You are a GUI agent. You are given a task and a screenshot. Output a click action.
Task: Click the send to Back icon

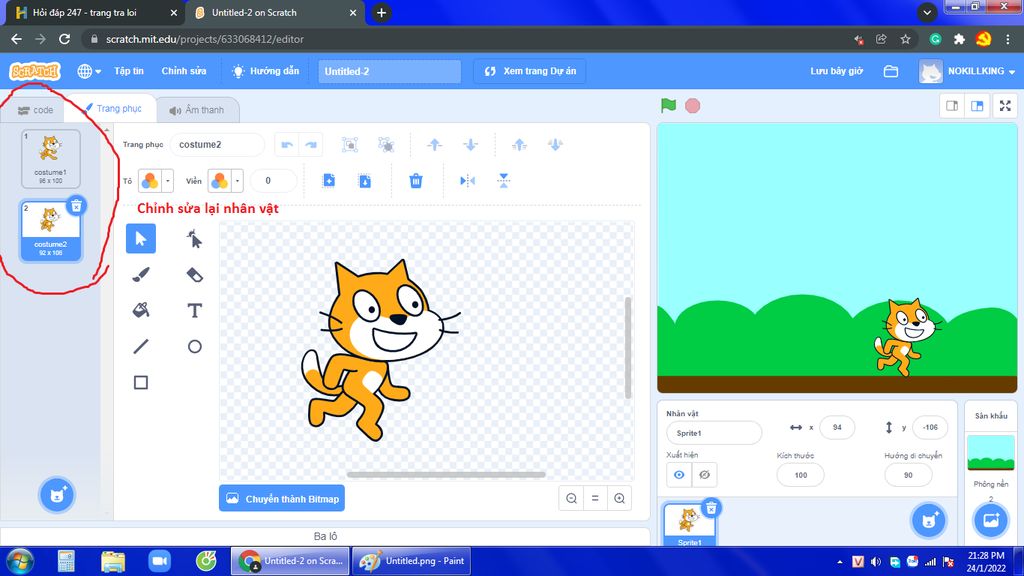click(555, 144)
